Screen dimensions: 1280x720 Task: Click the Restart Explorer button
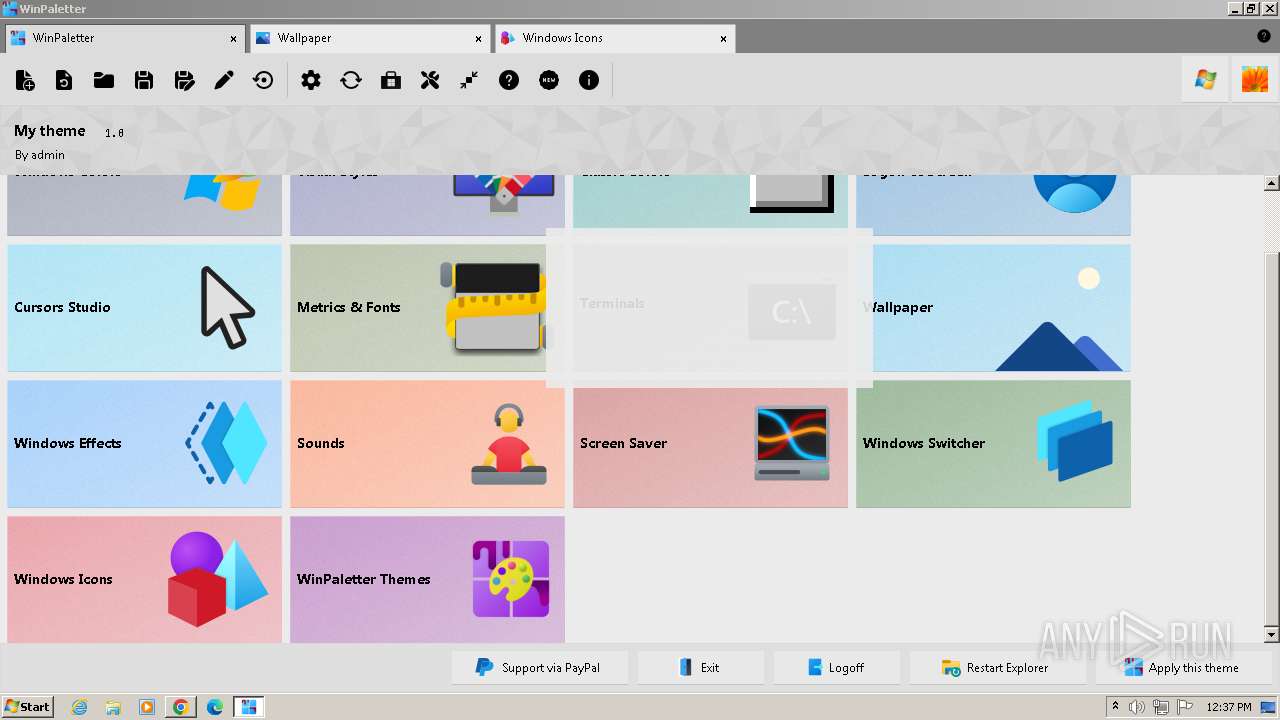tap(997, 668)
